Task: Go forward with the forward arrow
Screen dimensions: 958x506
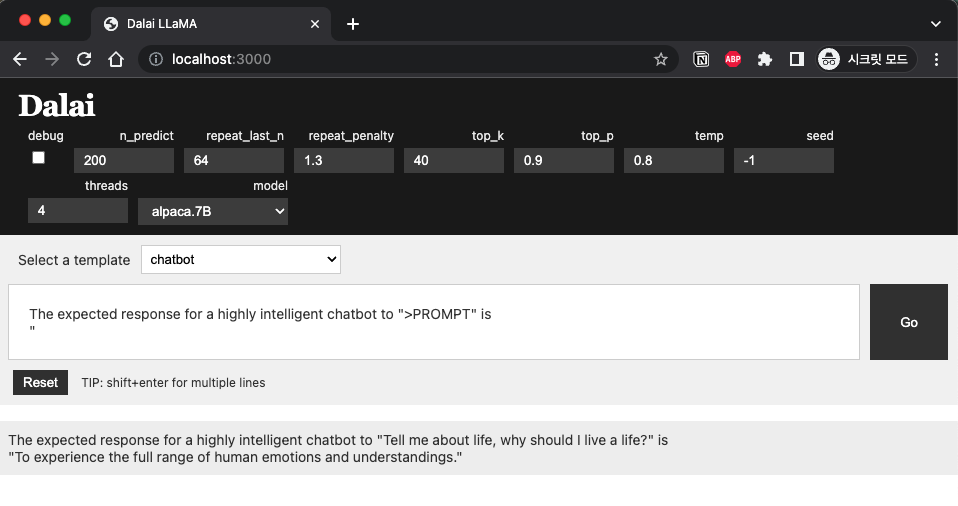Action: tap(52, 59)
